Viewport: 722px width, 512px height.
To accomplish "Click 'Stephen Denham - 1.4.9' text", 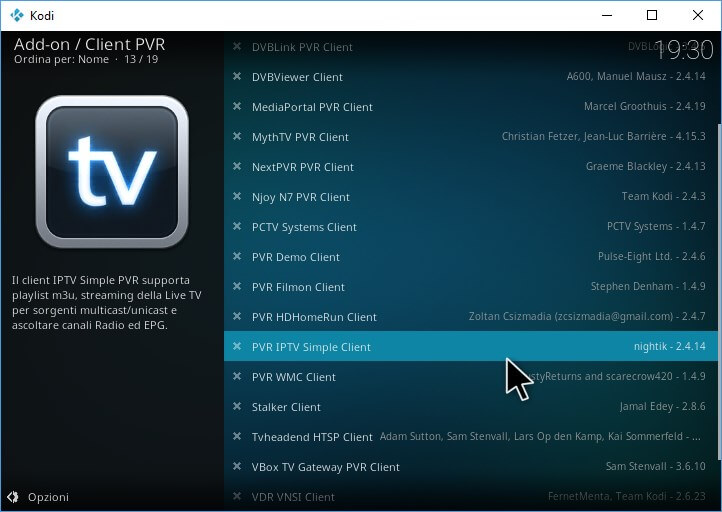I will point(648,286).
